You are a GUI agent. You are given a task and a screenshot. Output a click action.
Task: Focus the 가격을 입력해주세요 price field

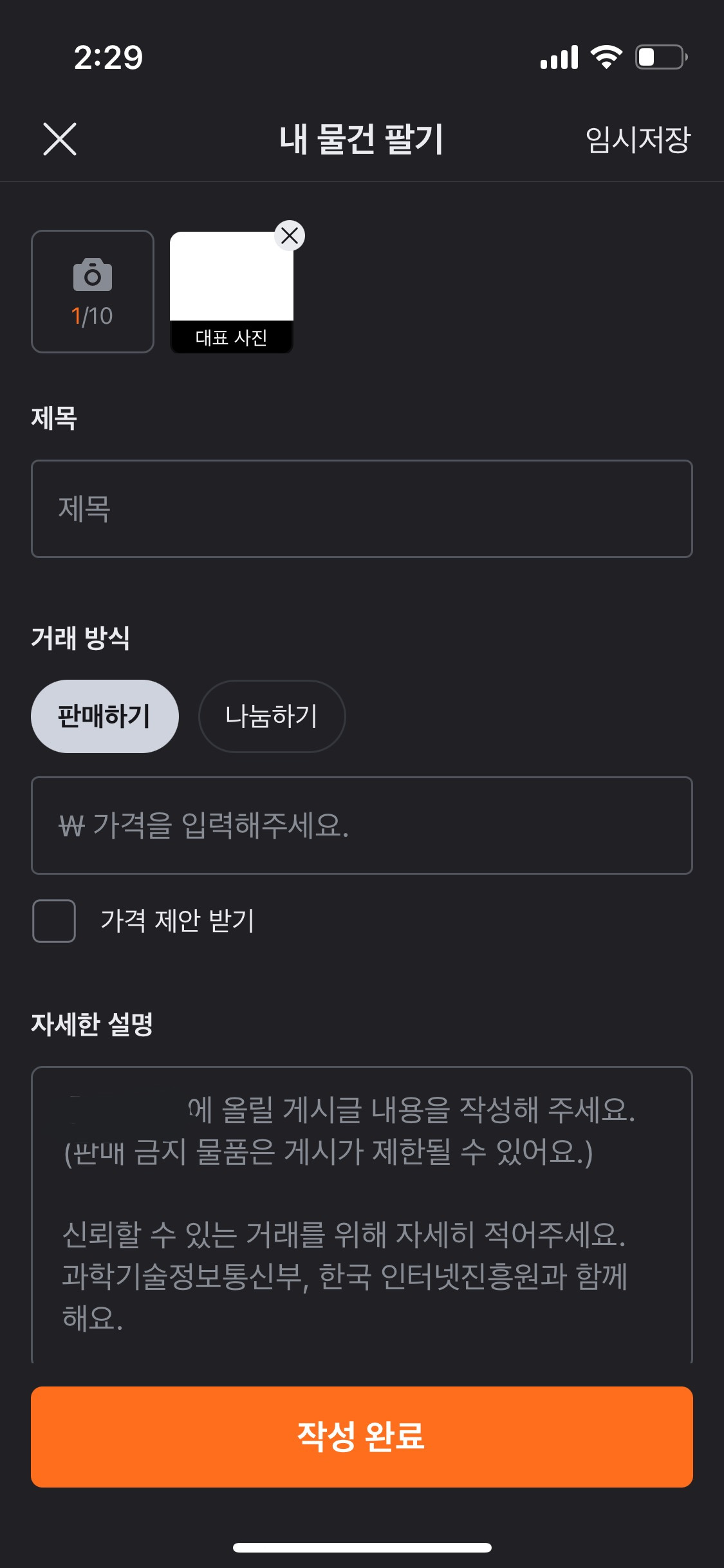coord(362,825)
